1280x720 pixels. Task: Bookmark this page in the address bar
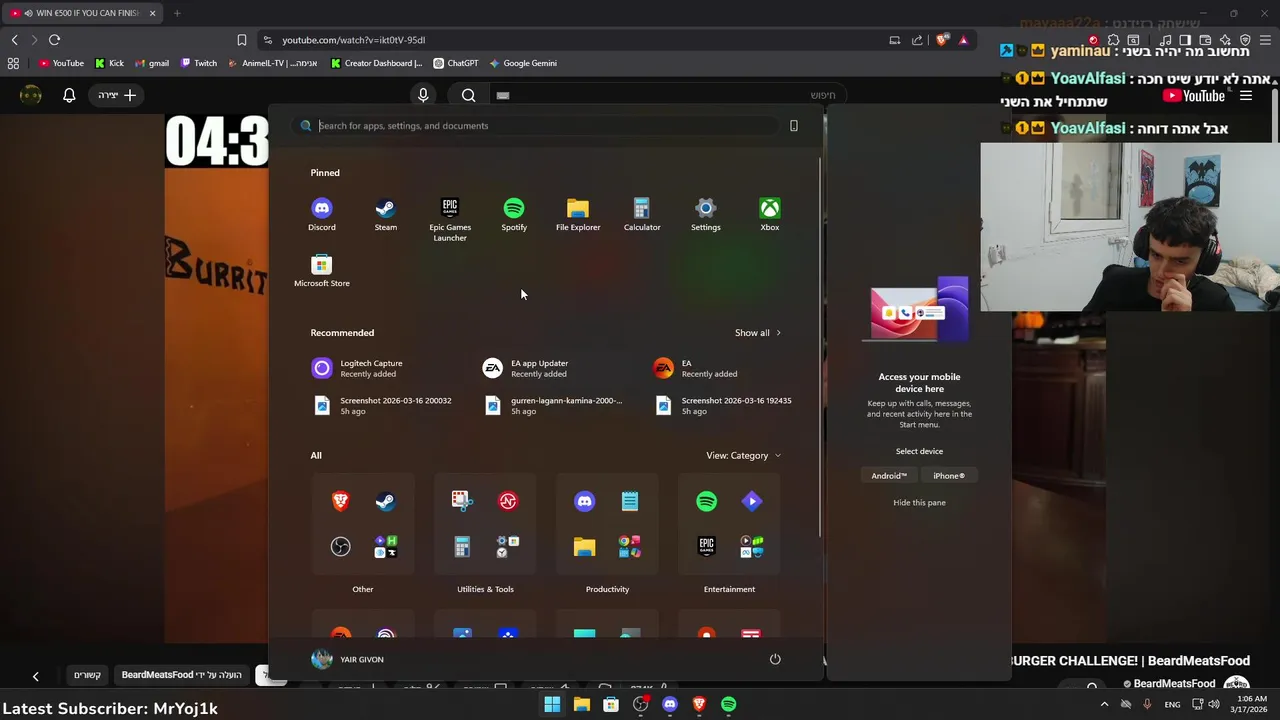tap(241, 40)
